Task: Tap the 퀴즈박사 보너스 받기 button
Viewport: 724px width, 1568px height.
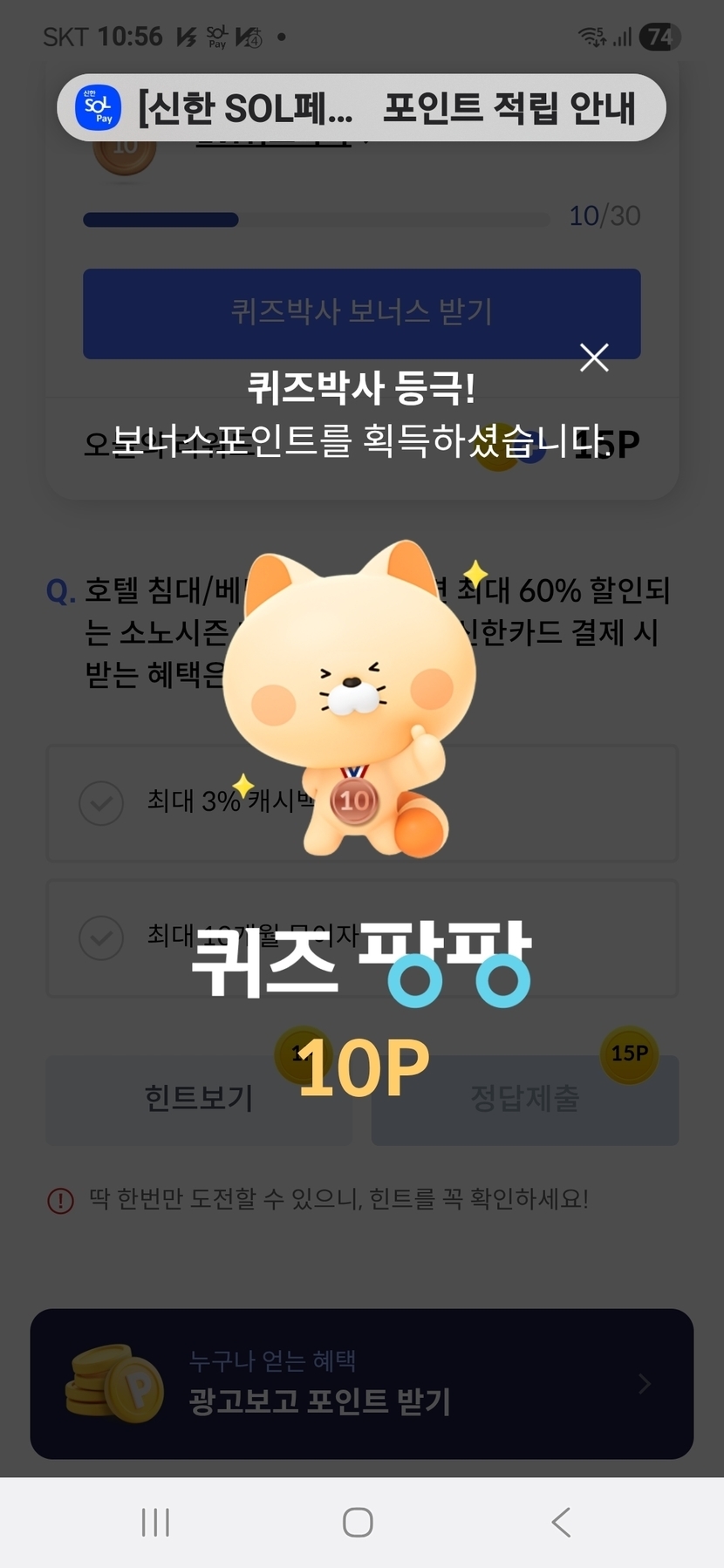Action: click(x=361, y=314)
